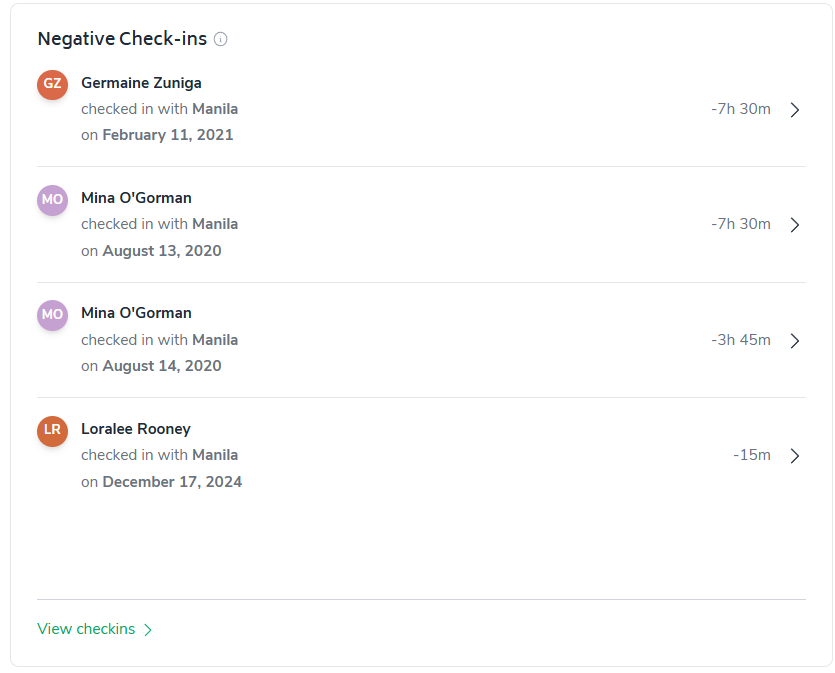Click the arrow next to View checkins
Image resolution: width=835 pixels, height=673 pixels.
pos(148,630)
